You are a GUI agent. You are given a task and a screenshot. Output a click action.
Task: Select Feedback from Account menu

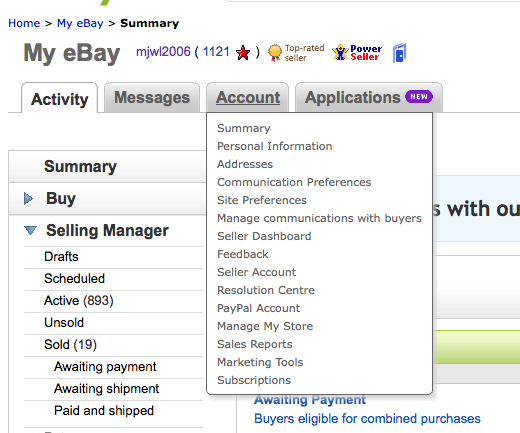click(x=243, y=254)
